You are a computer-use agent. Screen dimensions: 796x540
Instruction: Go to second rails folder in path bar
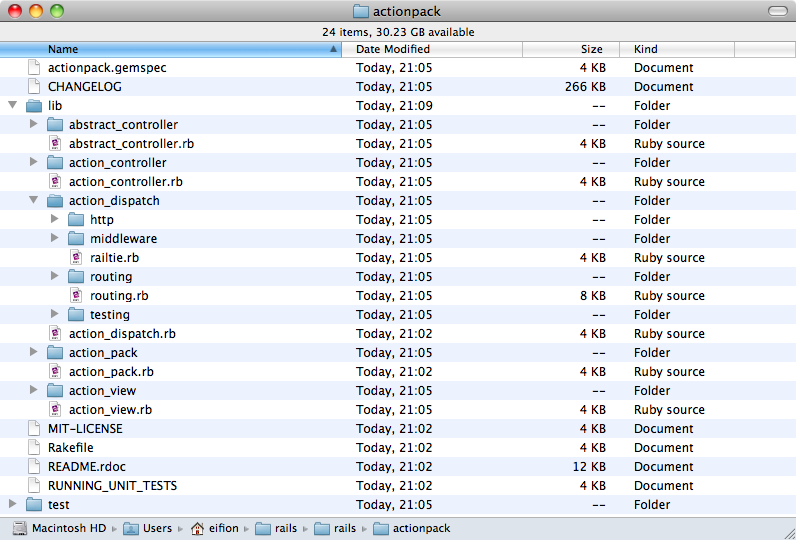pos(335,528)
